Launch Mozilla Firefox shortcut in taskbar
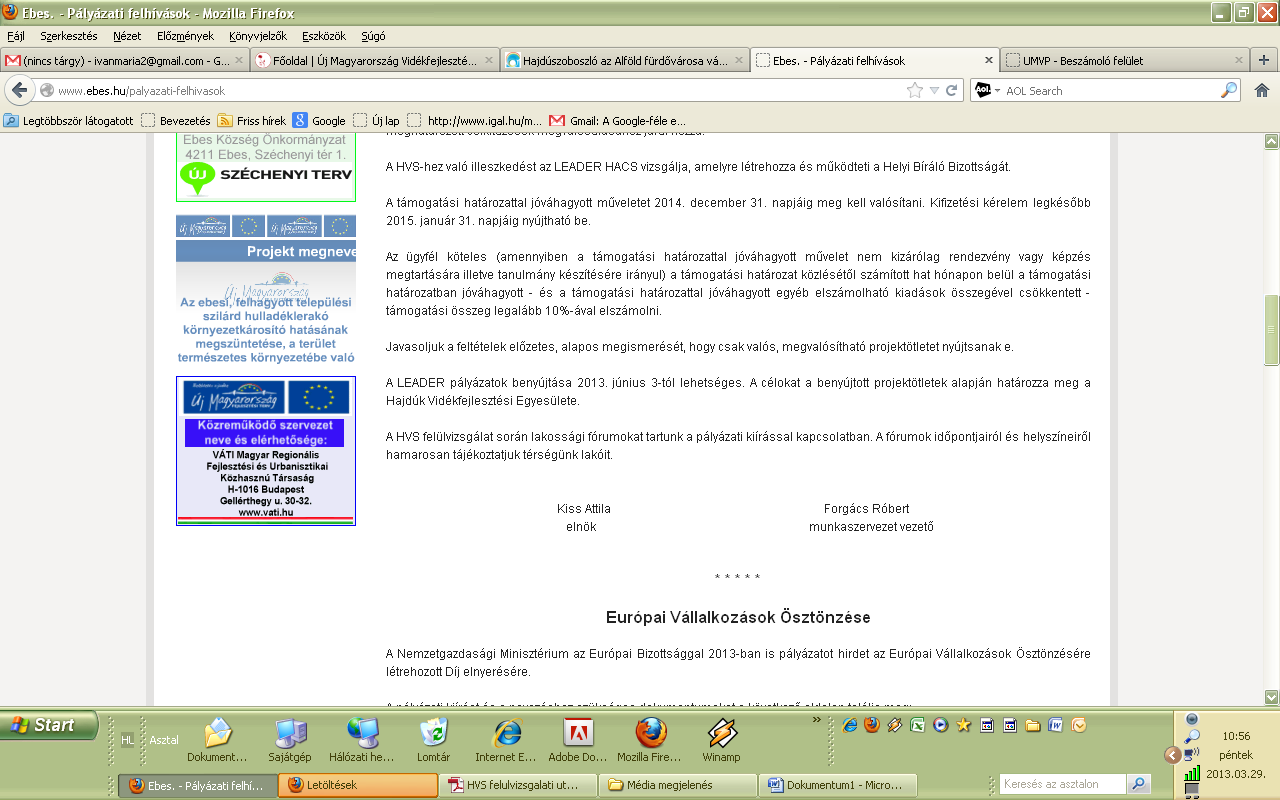 tap(650, 740)
